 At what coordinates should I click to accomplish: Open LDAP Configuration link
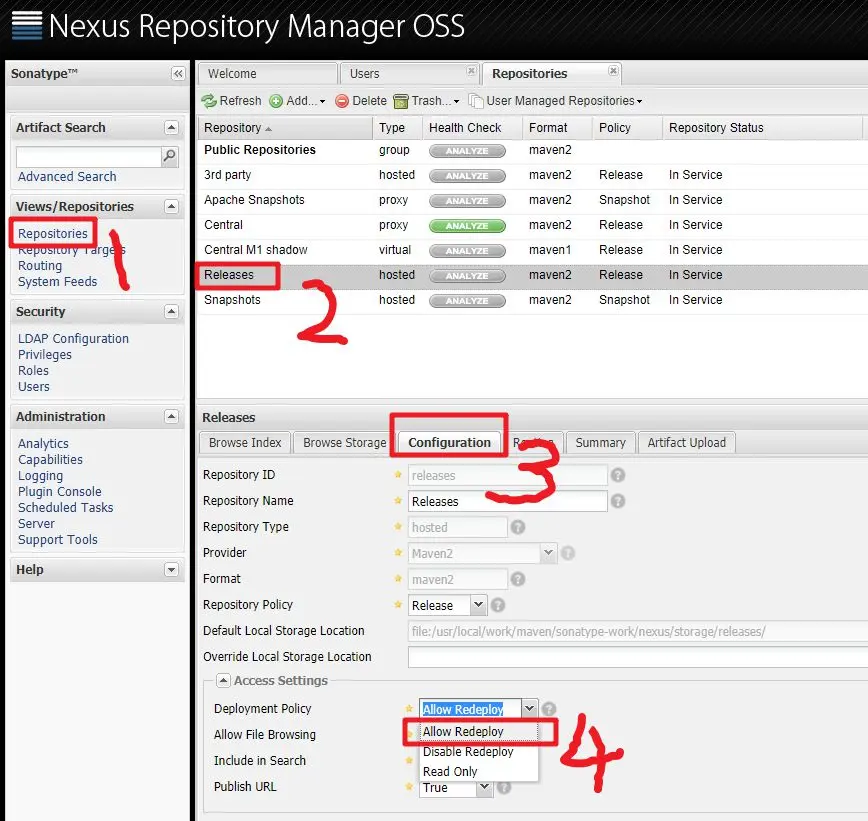click(73, 339)
